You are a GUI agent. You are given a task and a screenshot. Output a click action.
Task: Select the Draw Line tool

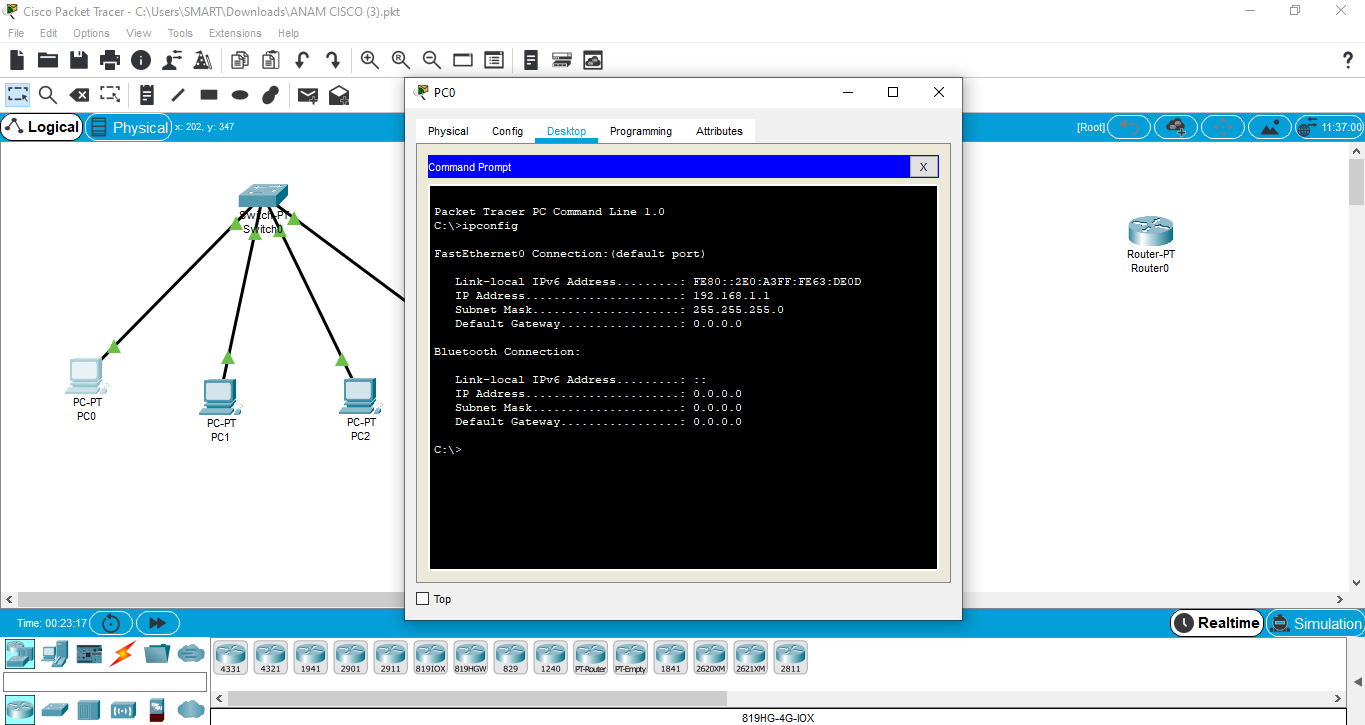point(178,95)
